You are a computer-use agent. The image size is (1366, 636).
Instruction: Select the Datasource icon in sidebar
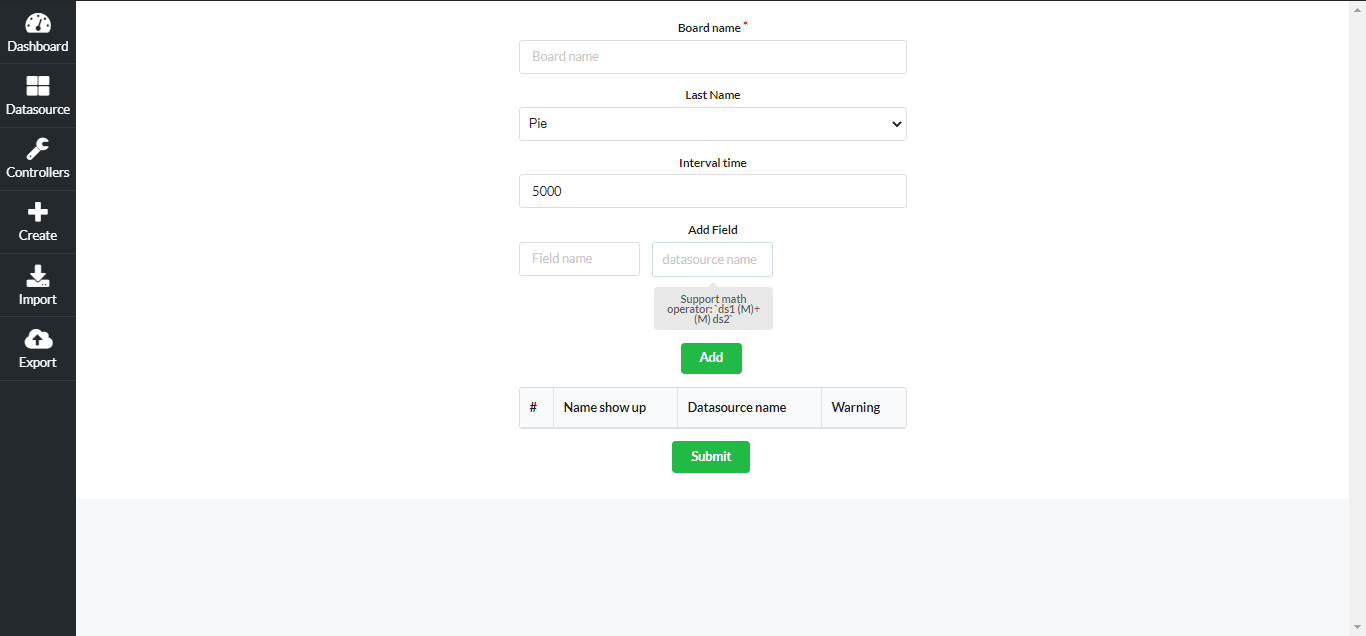37,95
